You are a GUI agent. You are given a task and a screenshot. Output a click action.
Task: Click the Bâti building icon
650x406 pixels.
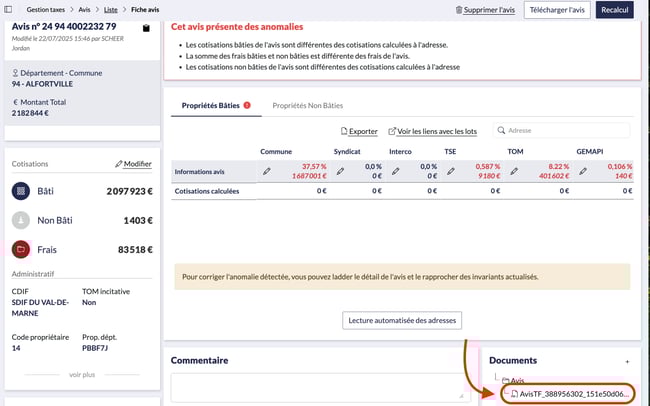(21, 190)
